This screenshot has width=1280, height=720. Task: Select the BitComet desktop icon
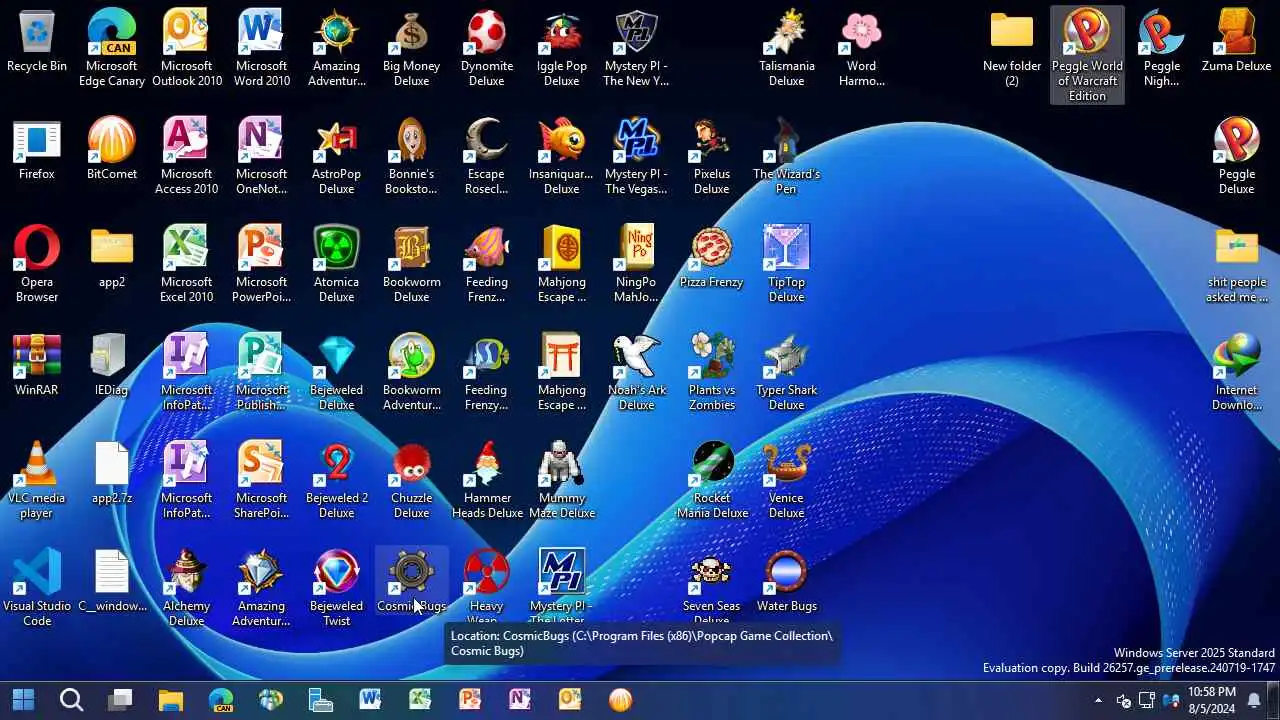click(112, 151)
